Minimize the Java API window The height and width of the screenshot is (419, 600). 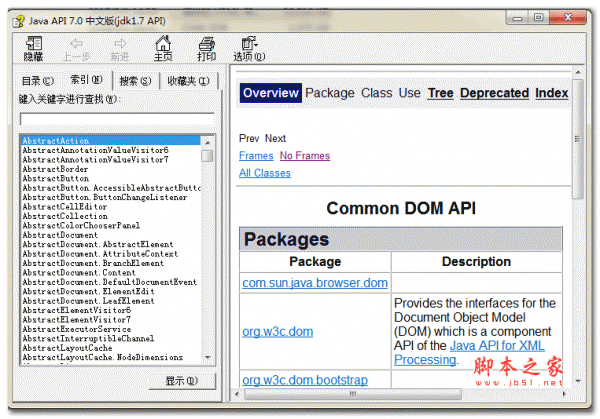[518, 18]
